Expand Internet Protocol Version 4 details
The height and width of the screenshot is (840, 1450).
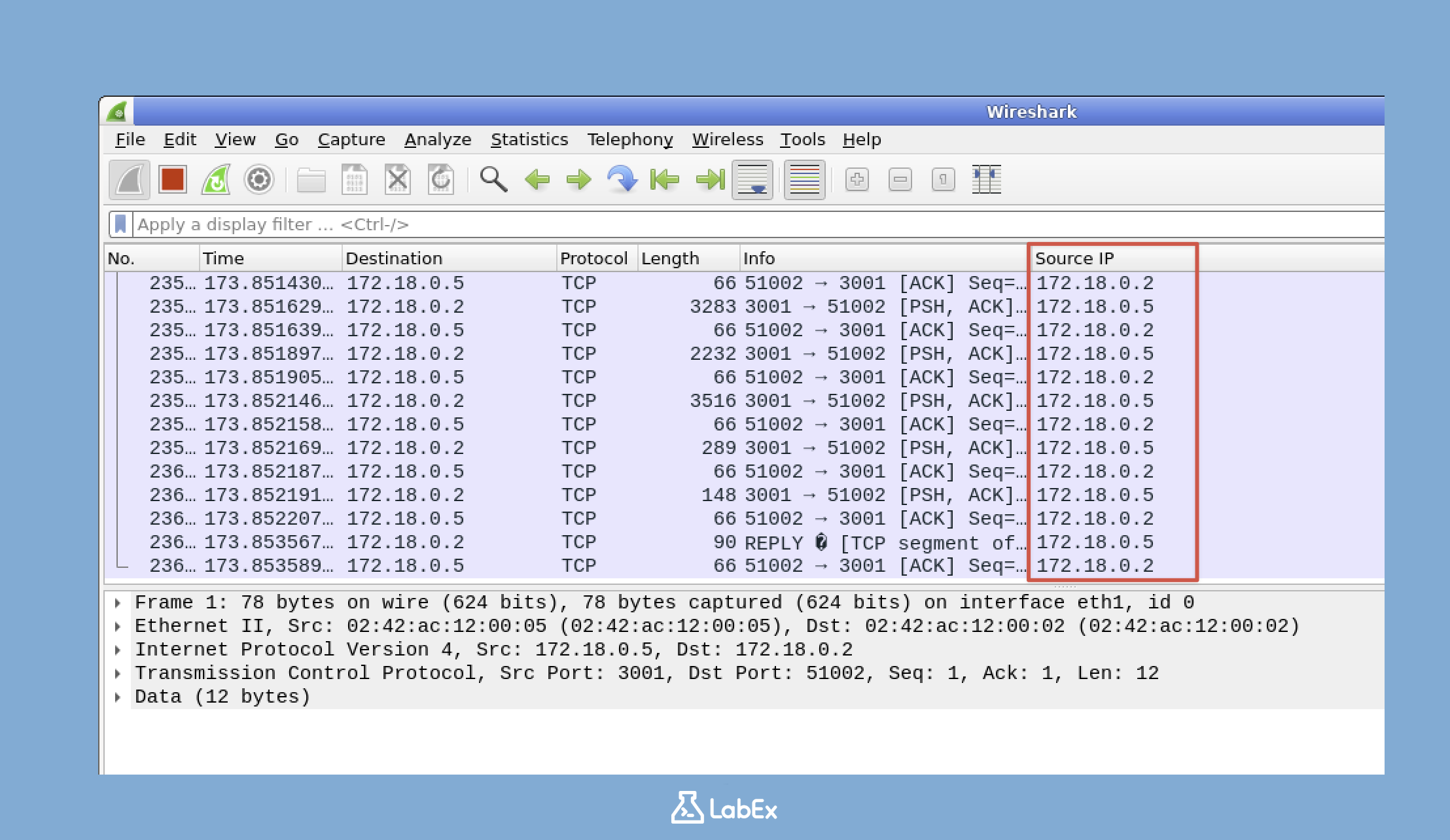(118, 650)
